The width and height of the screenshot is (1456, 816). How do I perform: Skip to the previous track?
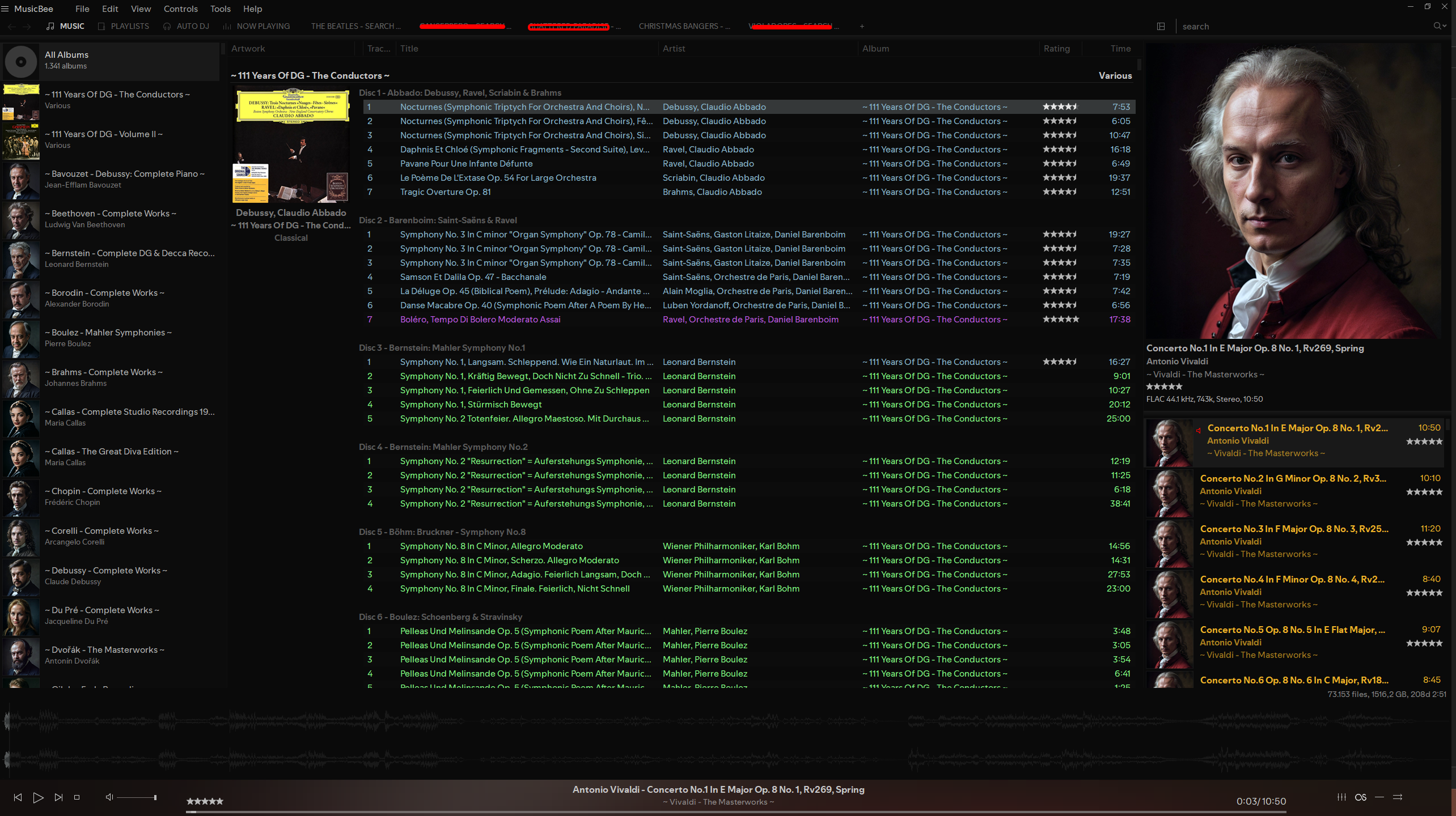tap(18, 797)
